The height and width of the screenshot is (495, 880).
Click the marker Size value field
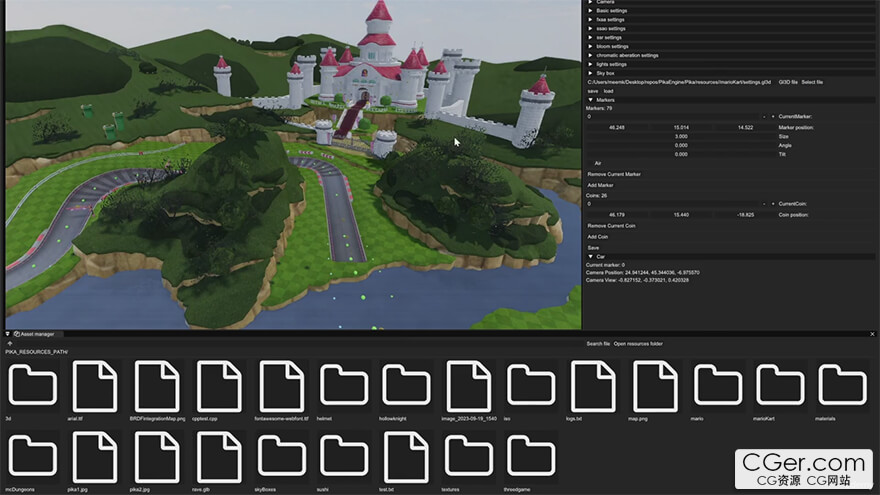[x=681, y=136]
